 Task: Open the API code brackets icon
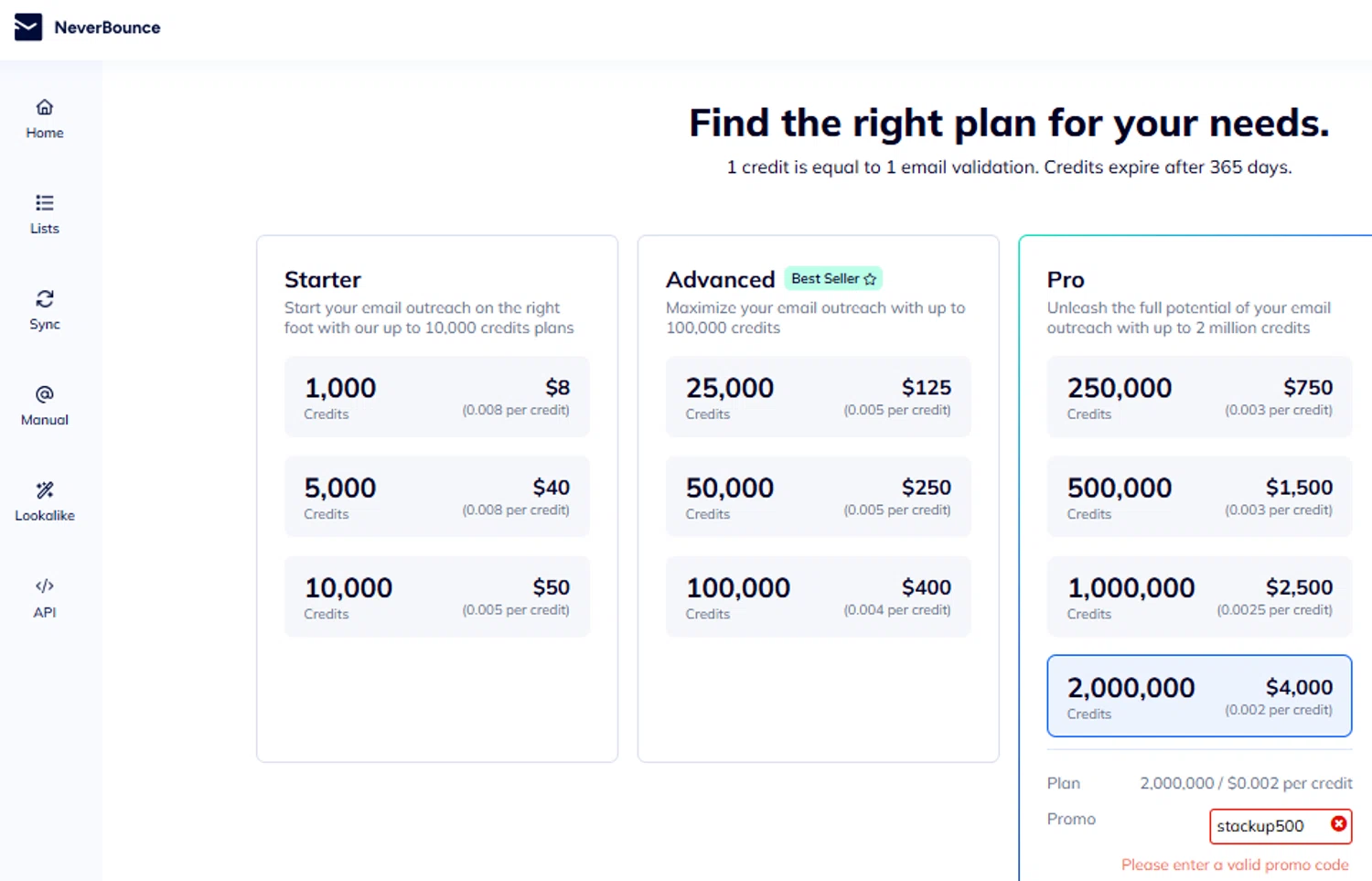44,586
